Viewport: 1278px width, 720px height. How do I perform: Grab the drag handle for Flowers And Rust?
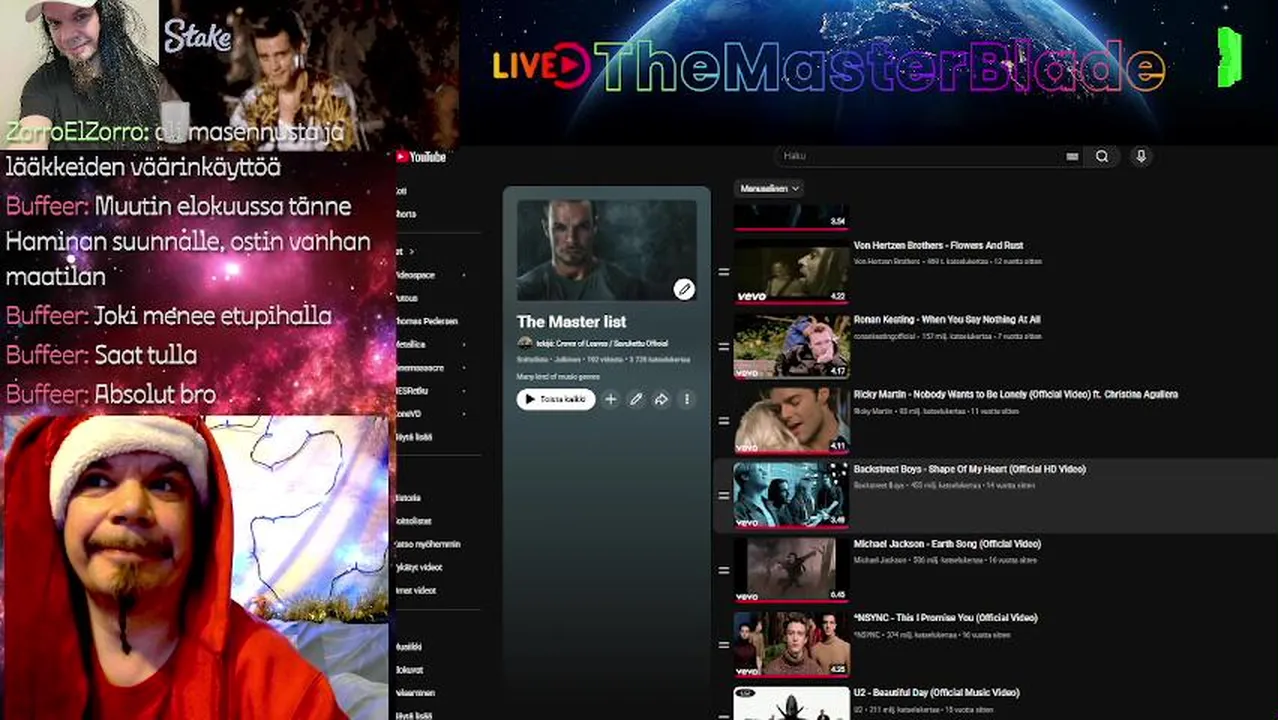point(723,272)
